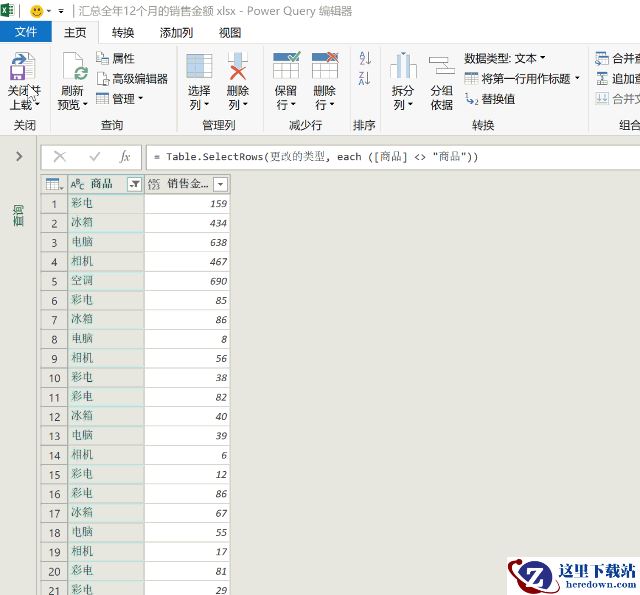640x595 pixels.
Task: Click the smiley feedback icon in title bar
Action: coord(37,11)
